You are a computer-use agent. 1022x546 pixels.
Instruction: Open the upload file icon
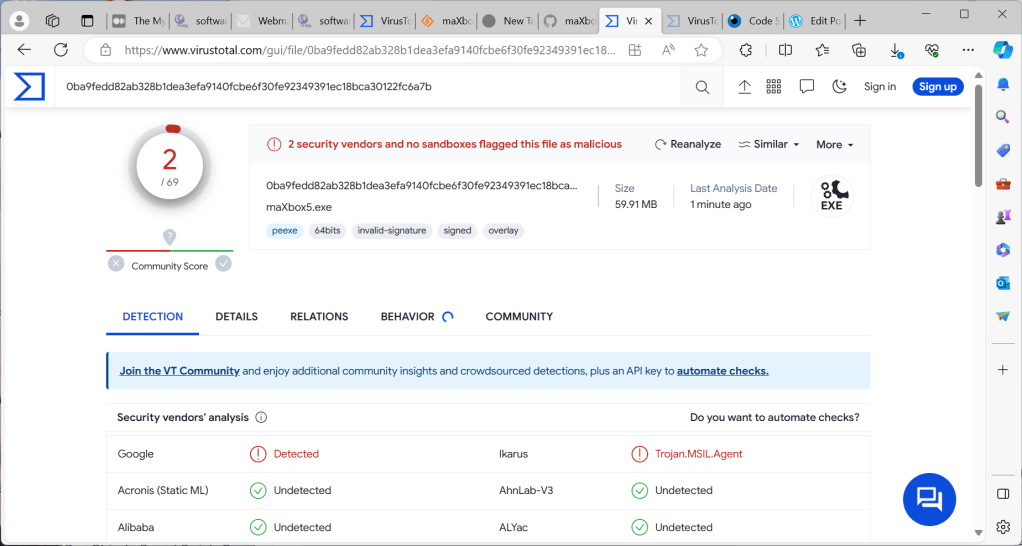click(744, 87)
